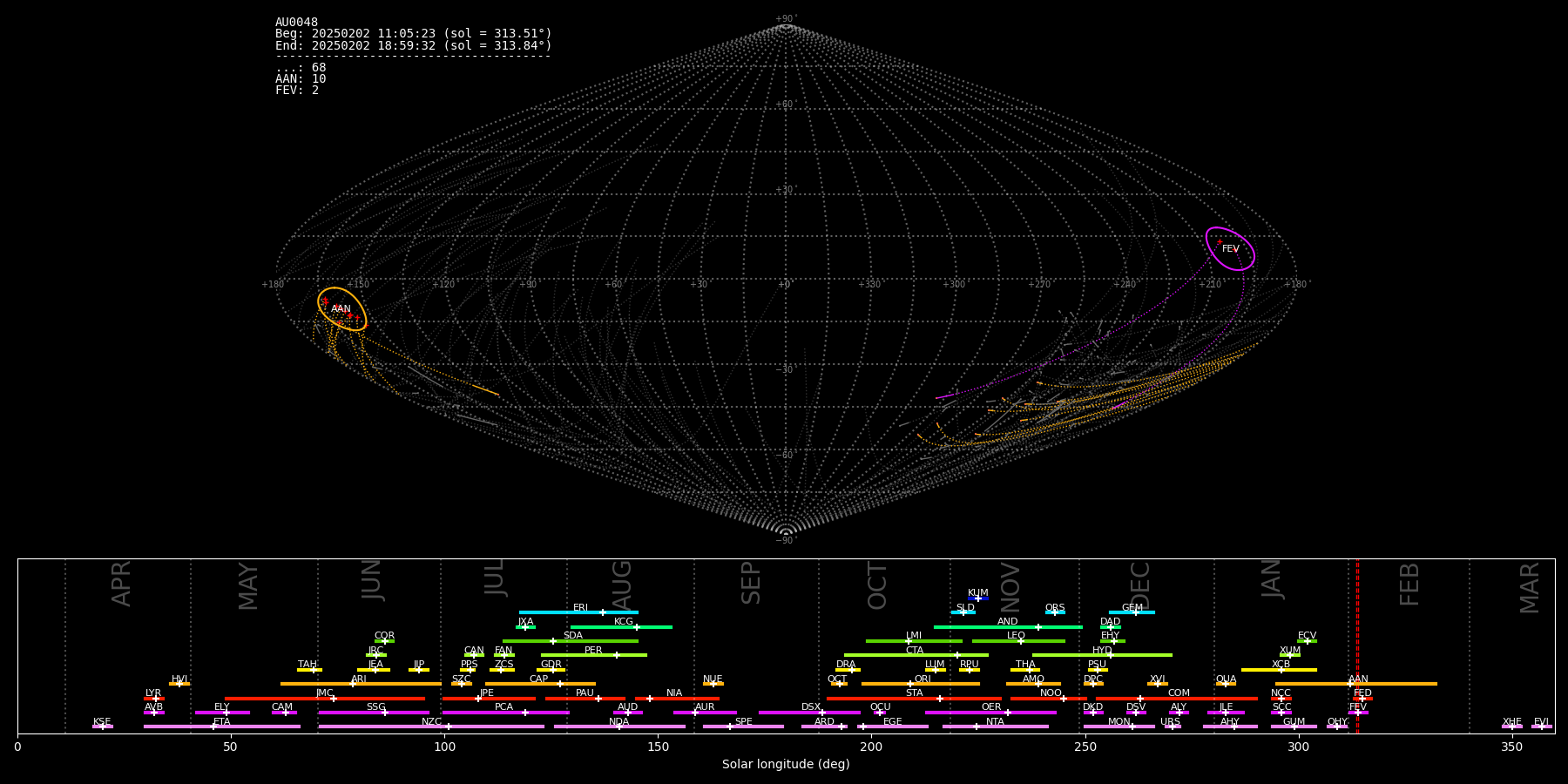Click the MON shower label
This screenshot has width=1568, height=784.
point(1119,722)
